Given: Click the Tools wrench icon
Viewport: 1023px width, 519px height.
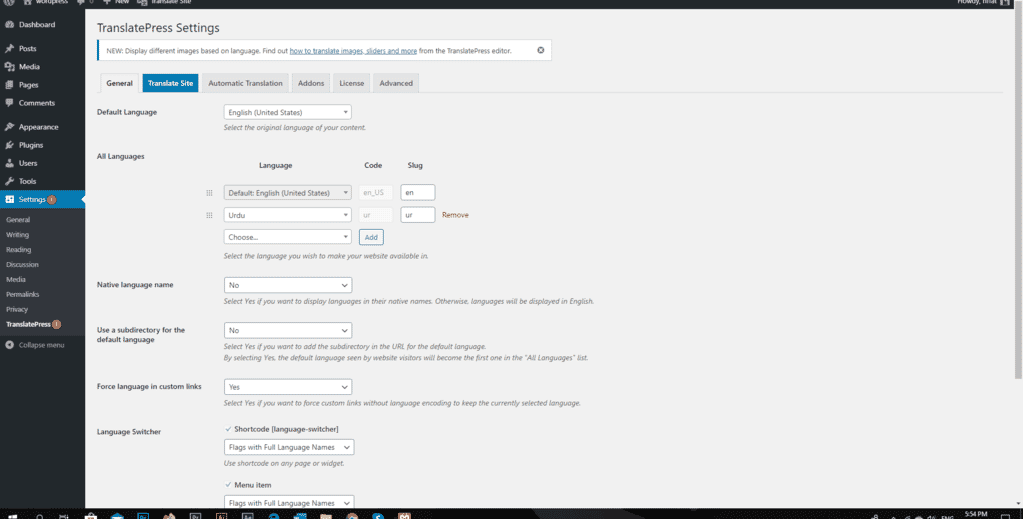Looking at the screenshot, I should 9,181.
